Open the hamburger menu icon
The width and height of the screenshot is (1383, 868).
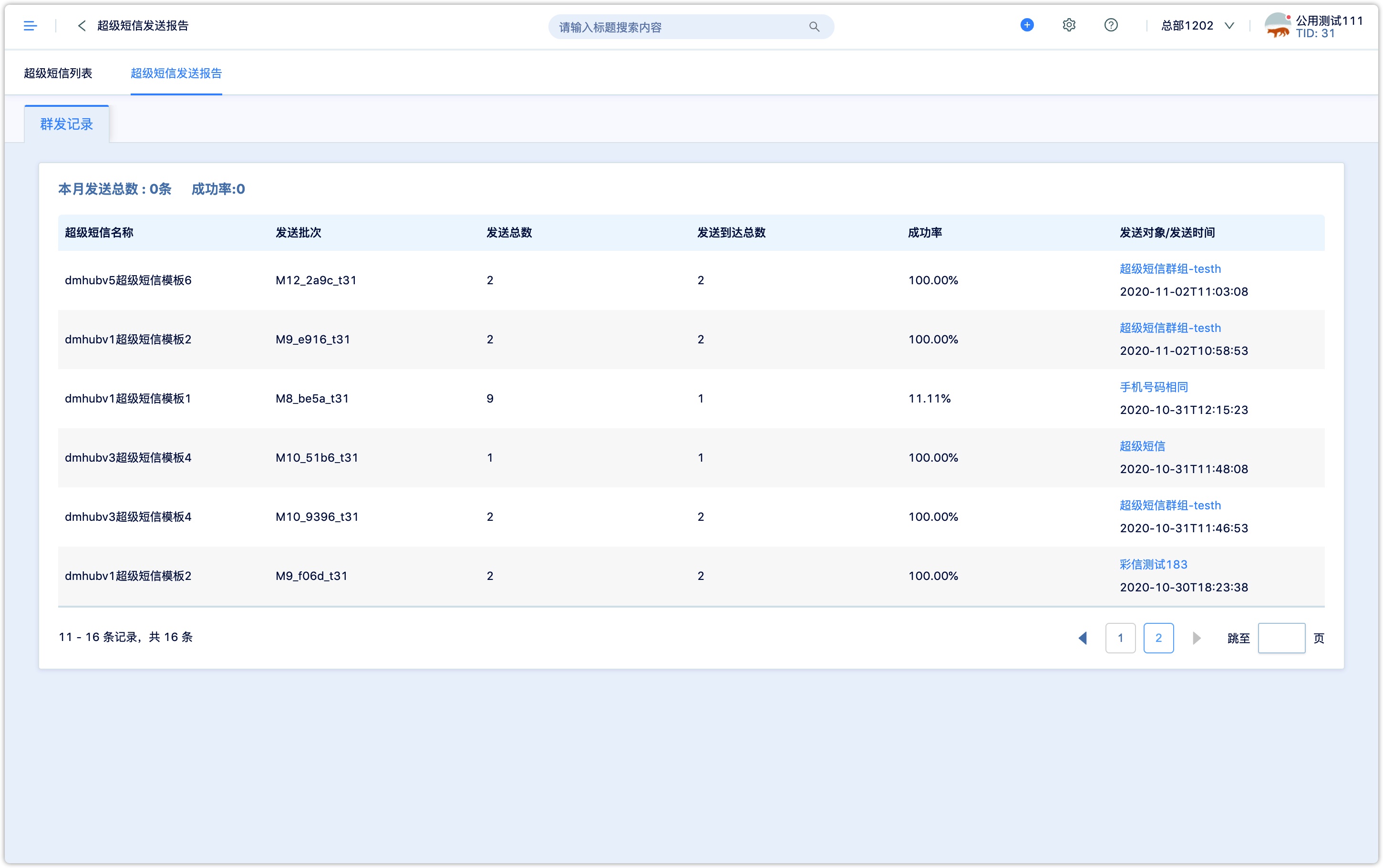[x=30, y=26]
